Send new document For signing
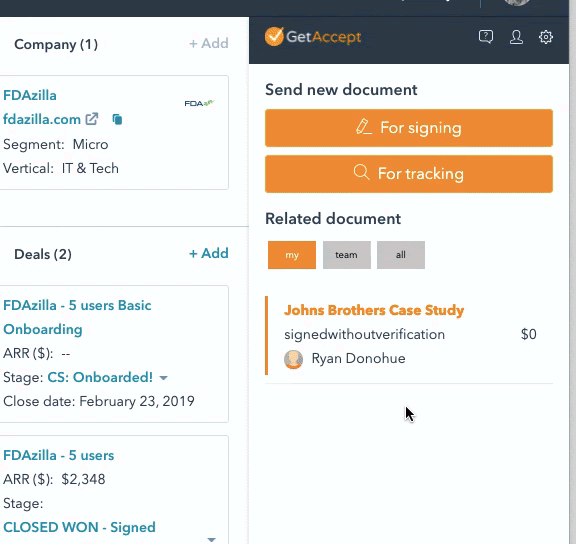This screenshot has width=576, height=544. (x=409, y=128)
